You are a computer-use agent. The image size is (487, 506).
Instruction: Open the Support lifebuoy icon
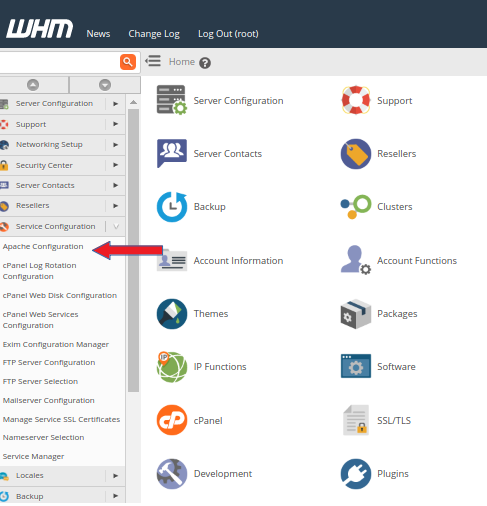coord(356,100)
